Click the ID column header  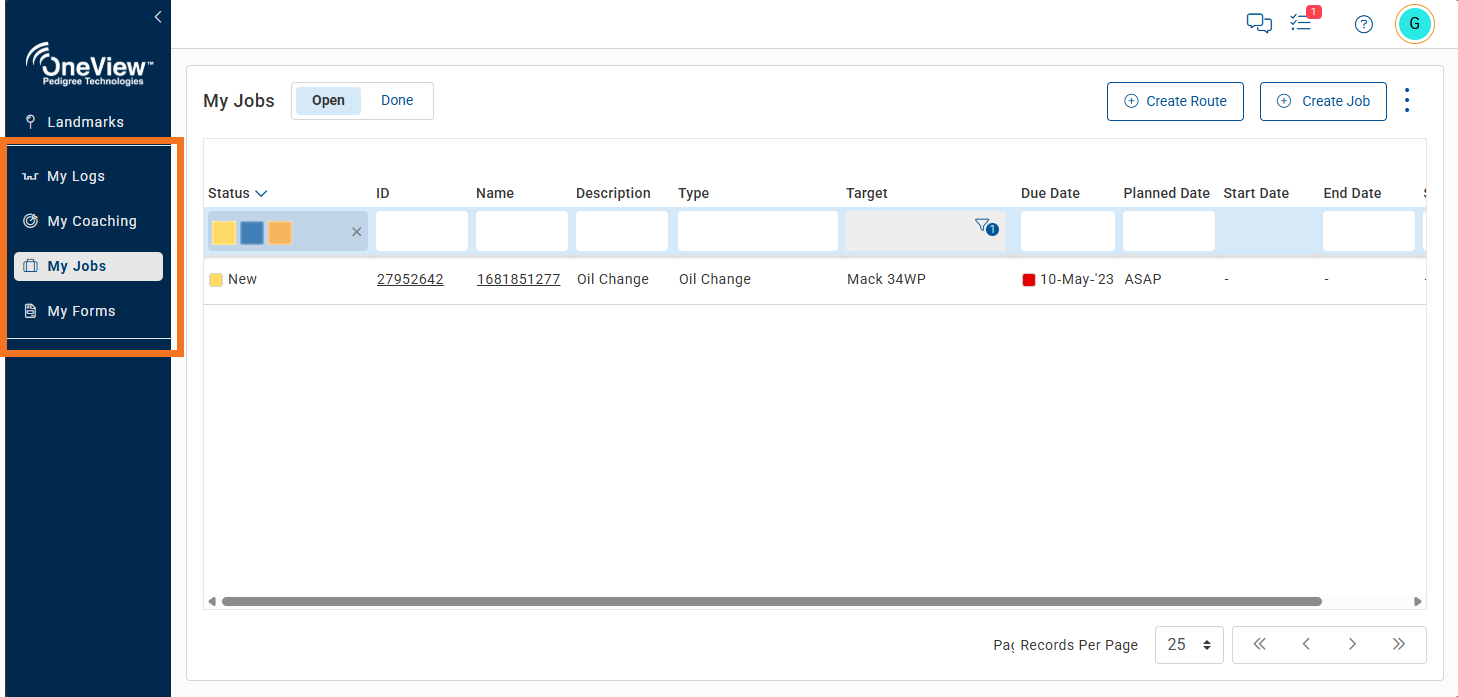pyautogui.click(x=383, y=193)
